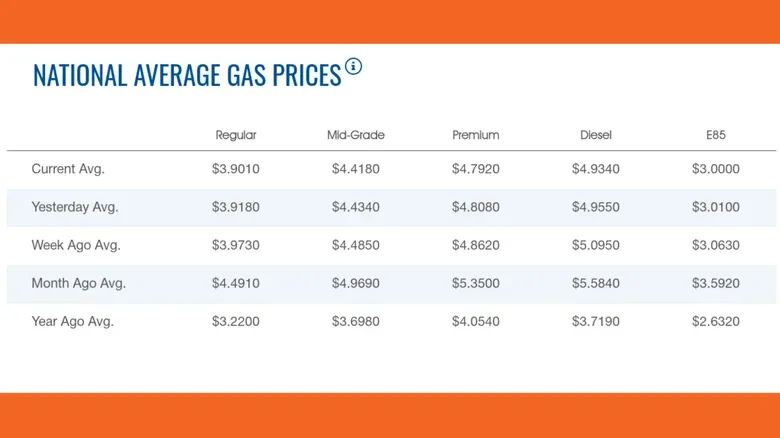780x438 pixels.
Task: Click current diesel price $4.9340
Action: (595, 169)
